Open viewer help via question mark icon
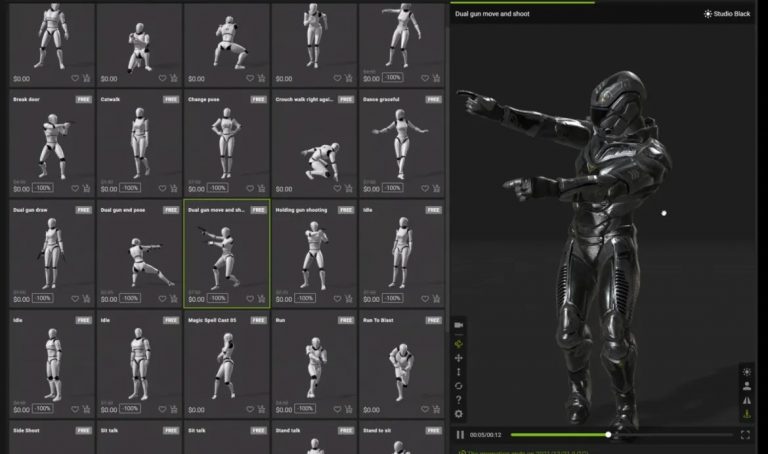 click(x=458, y=400)
